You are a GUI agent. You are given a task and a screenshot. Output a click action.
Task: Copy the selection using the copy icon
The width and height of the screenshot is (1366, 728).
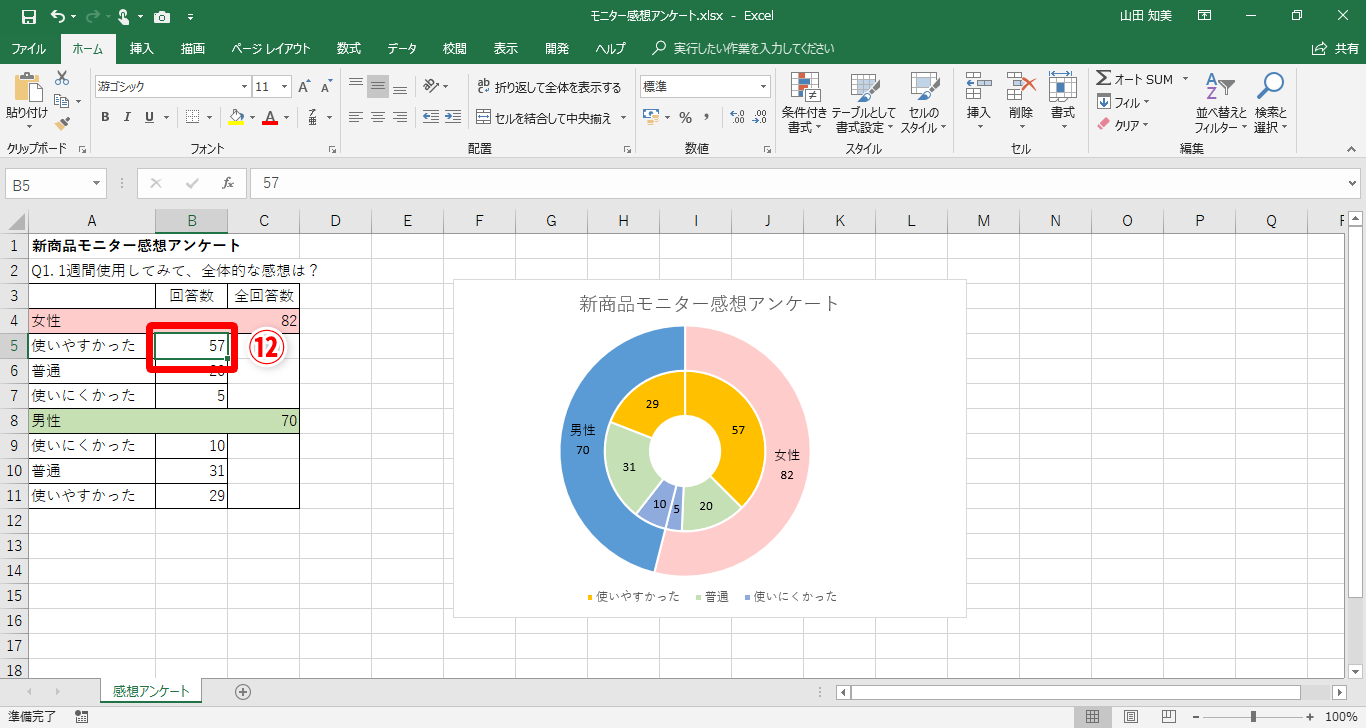(62, 101)
